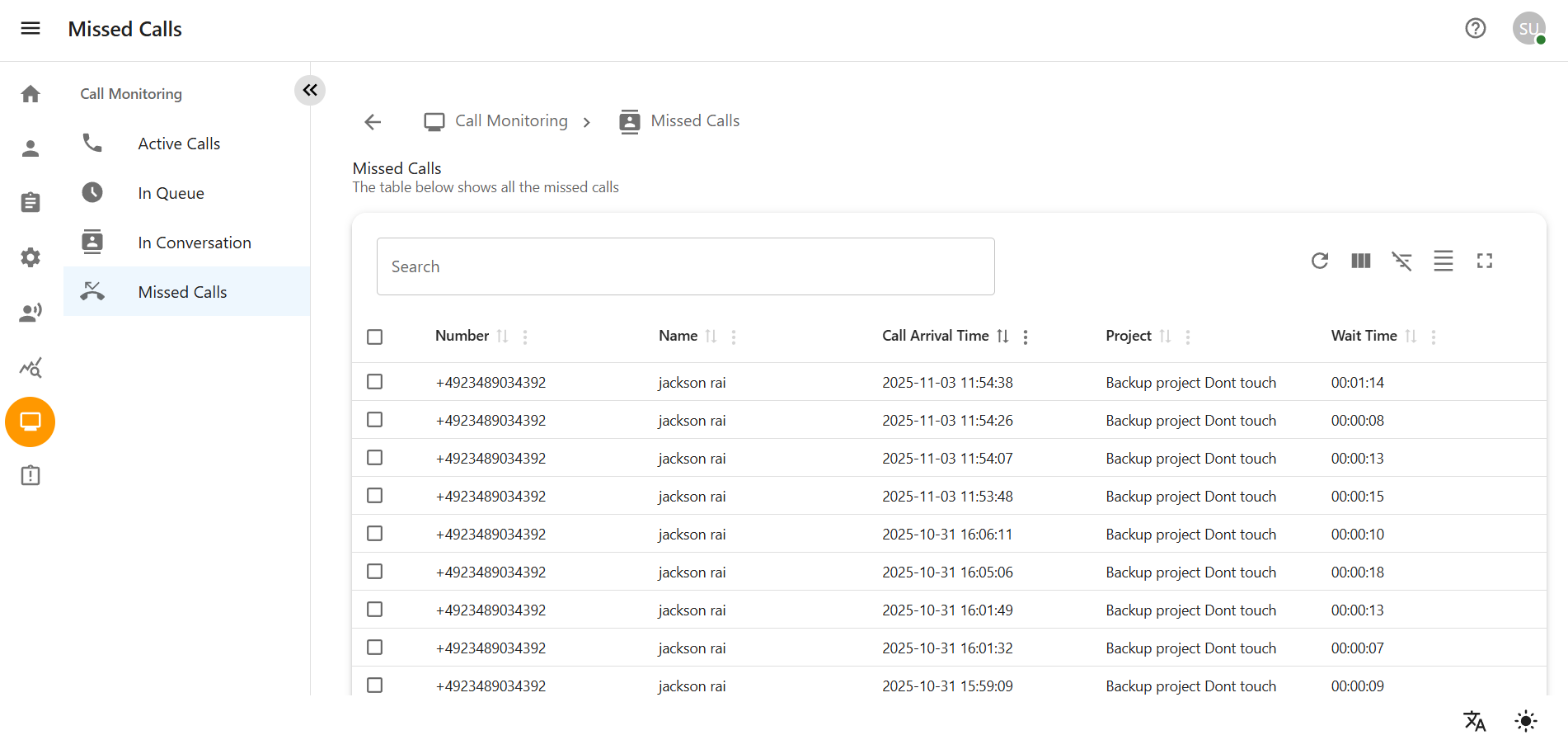
Task: Open show/hide columns icon
Action: pos(1360,261)
